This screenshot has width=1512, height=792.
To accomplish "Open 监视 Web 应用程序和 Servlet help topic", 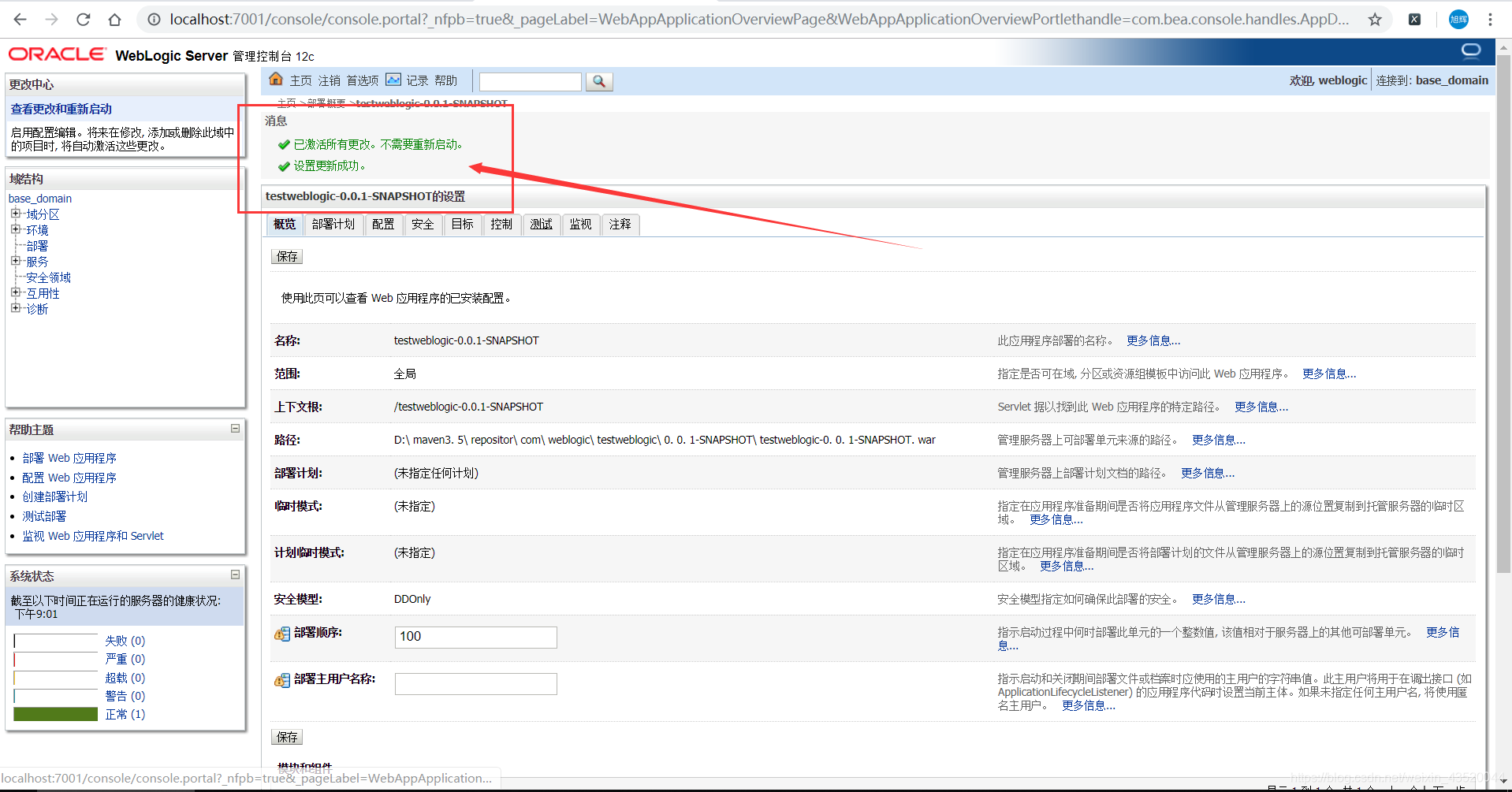I will tap(93, 536).
